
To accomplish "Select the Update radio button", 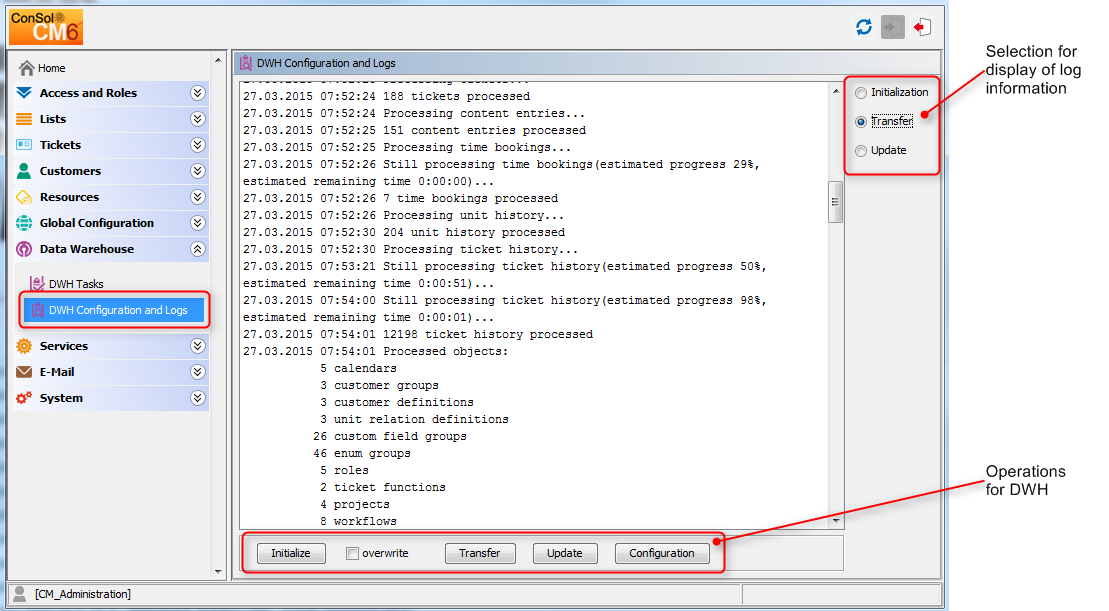I will click(x=860, y=149).
